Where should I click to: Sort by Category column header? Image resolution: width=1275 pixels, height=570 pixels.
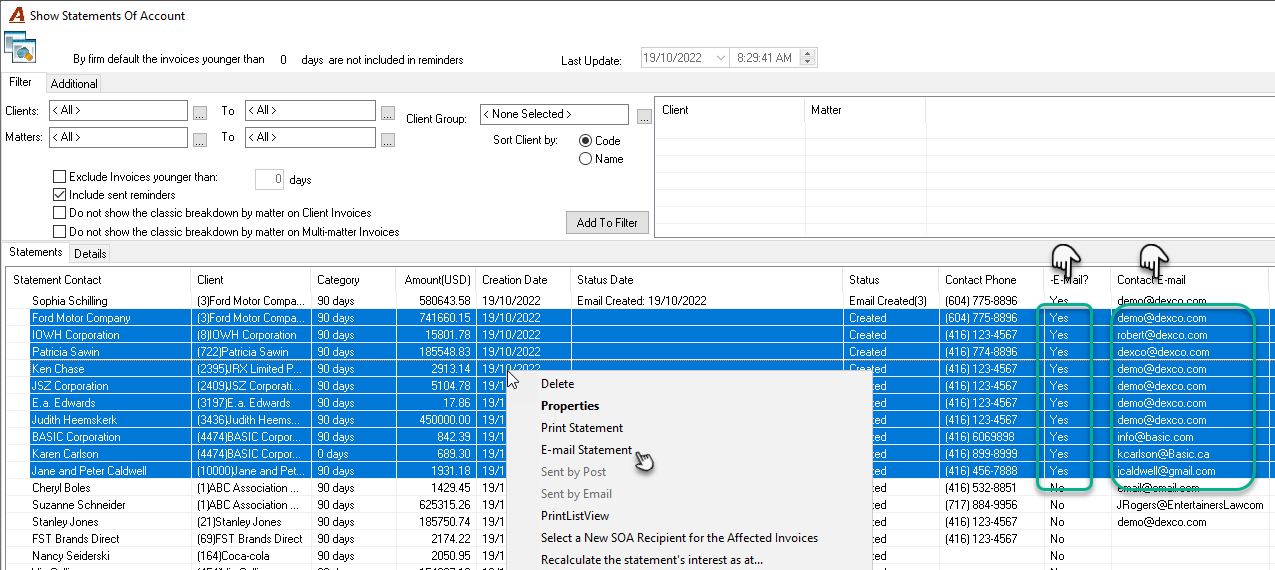point(353,280)
